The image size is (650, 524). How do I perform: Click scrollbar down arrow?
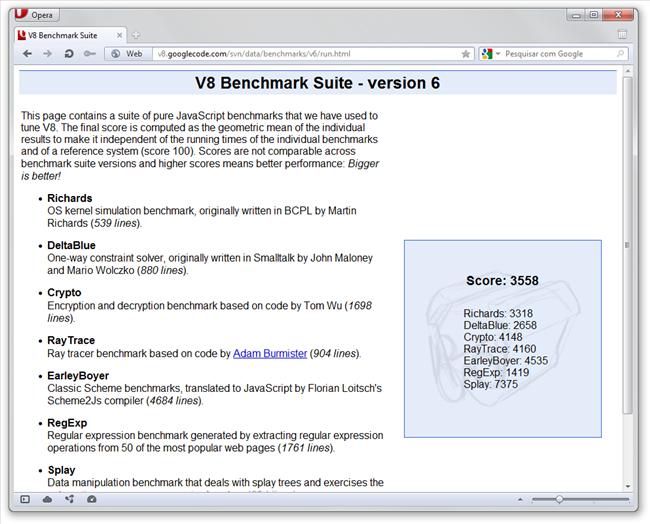pos(628,486)
